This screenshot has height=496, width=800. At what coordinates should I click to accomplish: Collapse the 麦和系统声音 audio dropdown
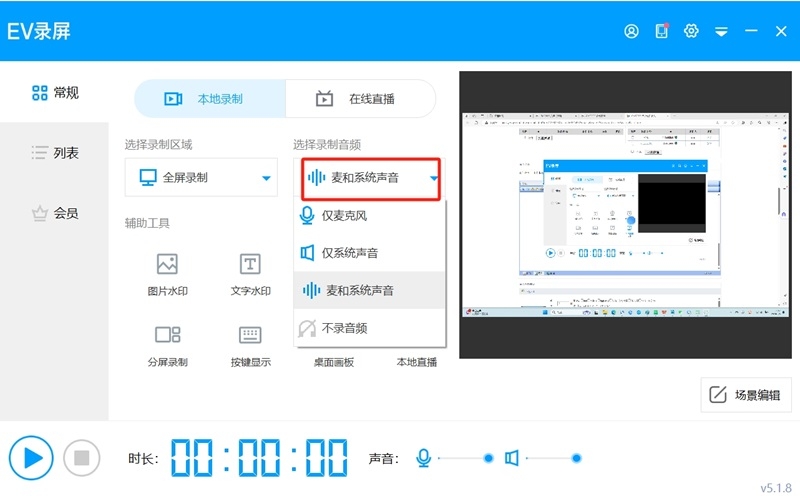pyautogui.click(x=370, y=178)
